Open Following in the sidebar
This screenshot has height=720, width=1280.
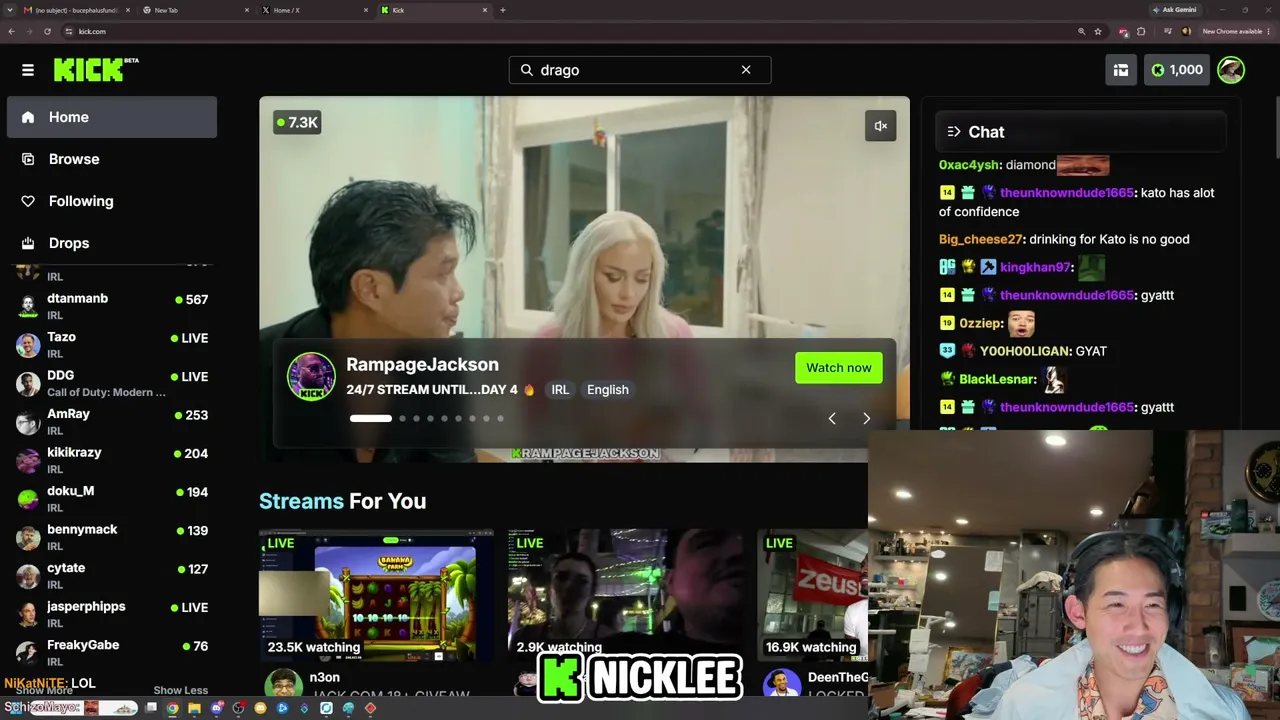[x=112, y=201]
